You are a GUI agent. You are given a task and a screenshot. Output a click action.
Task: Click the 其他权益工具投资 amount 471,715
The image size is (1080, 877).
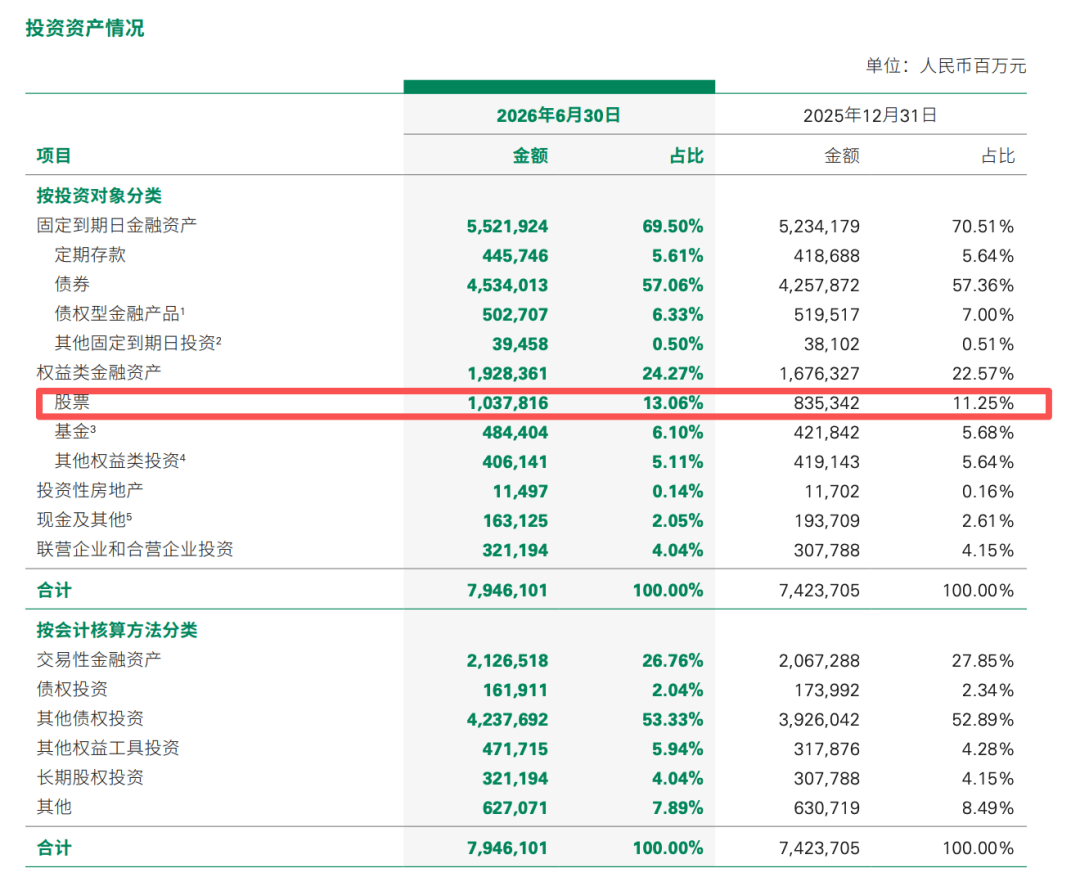[x=515, y=749]
